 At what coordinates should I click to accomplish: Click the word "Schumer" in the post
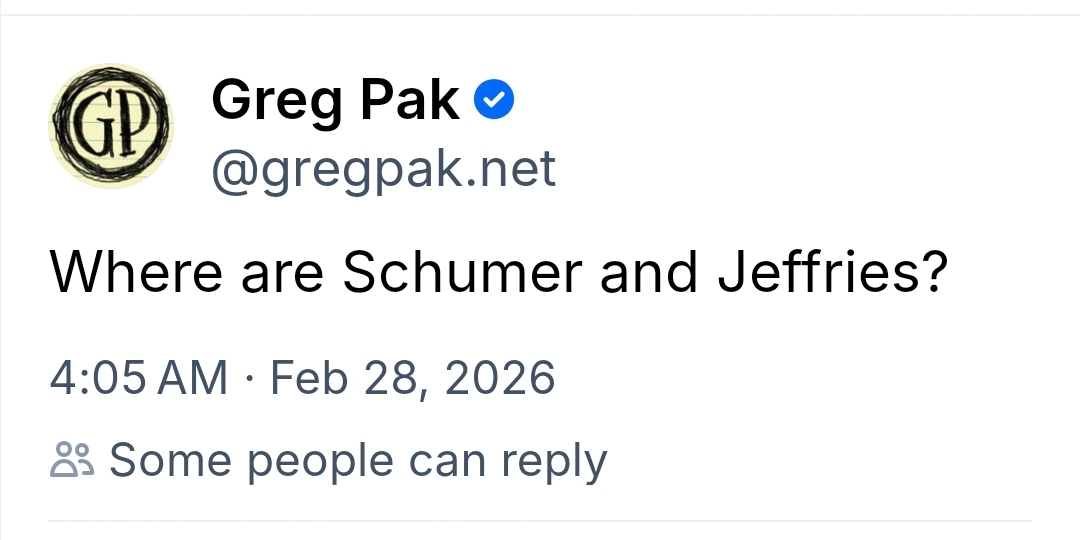point(461,273)
